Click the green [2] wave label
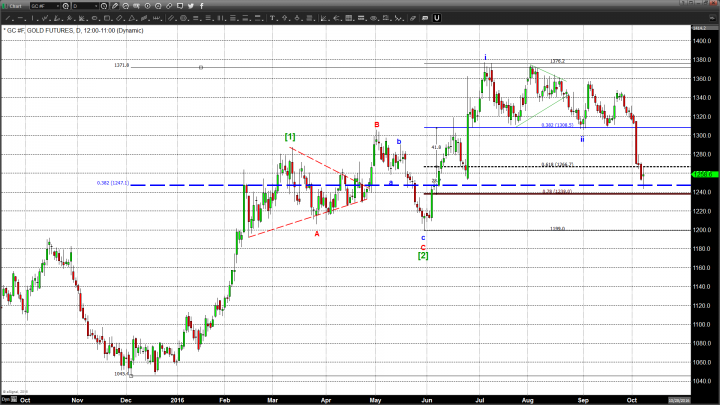This screenshot has width=720, height=405. (x=423, y=255)
